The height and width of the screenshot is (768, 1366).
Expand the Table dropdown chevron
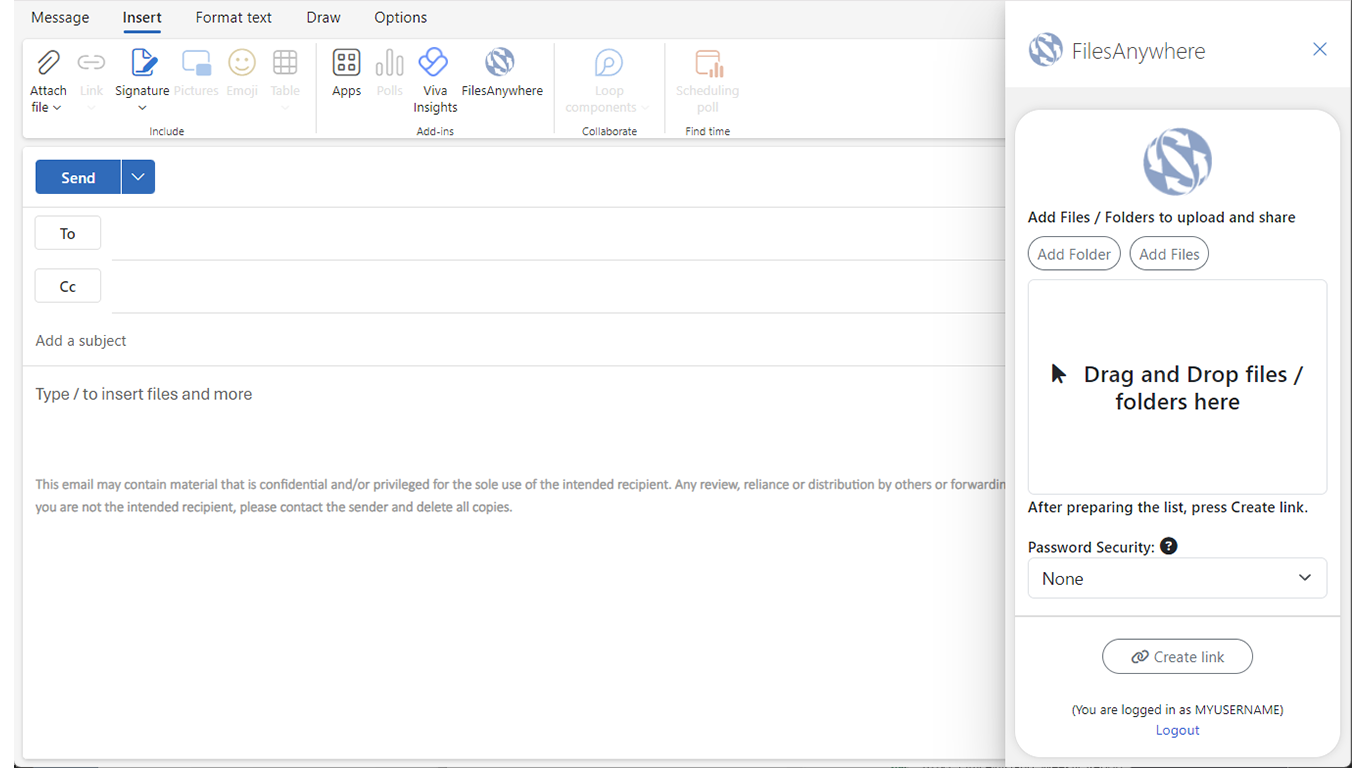tap(285, 108)
